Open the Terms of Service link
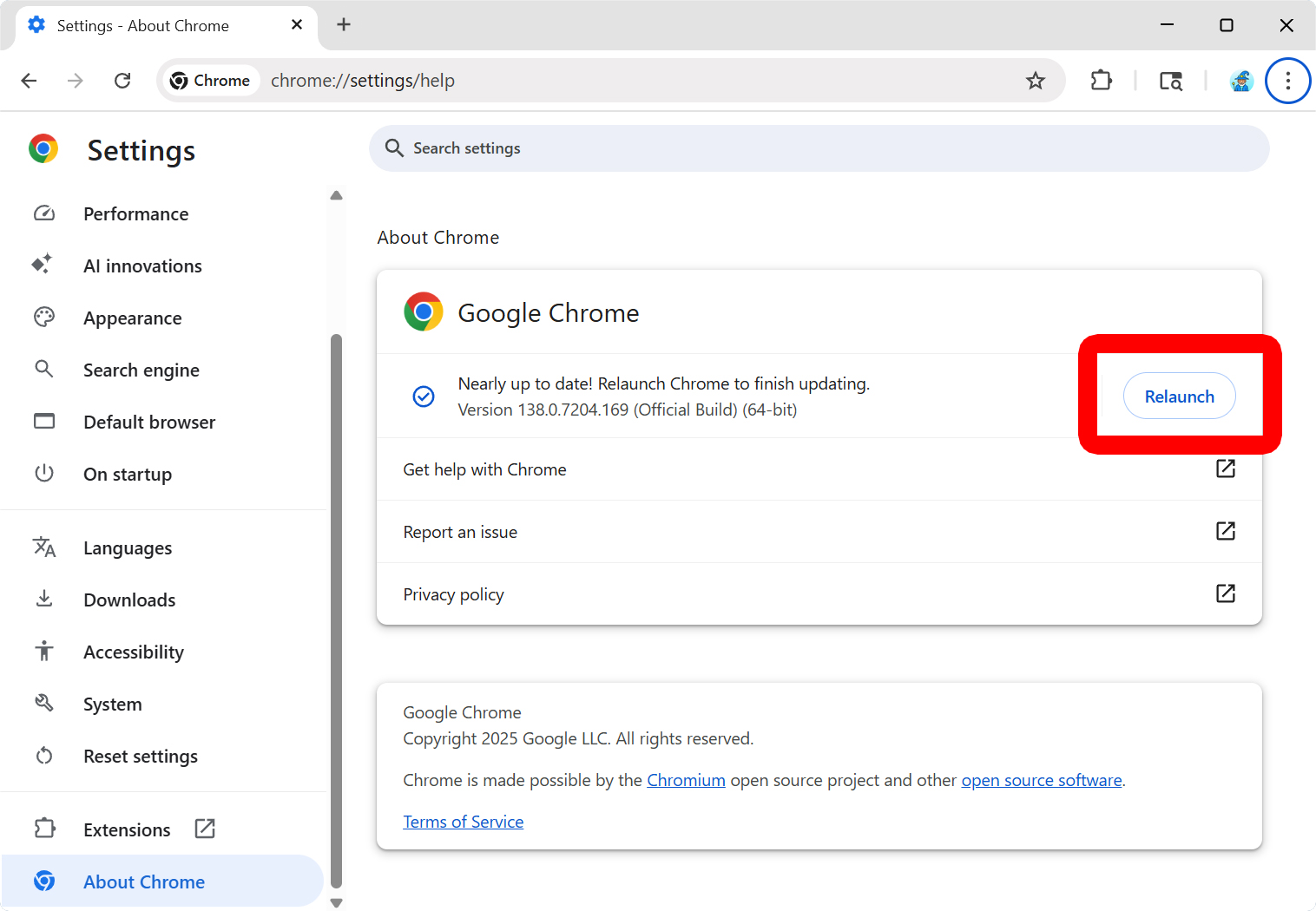The height and width of the screenshot is (911, 1316). tap(463, 821)
